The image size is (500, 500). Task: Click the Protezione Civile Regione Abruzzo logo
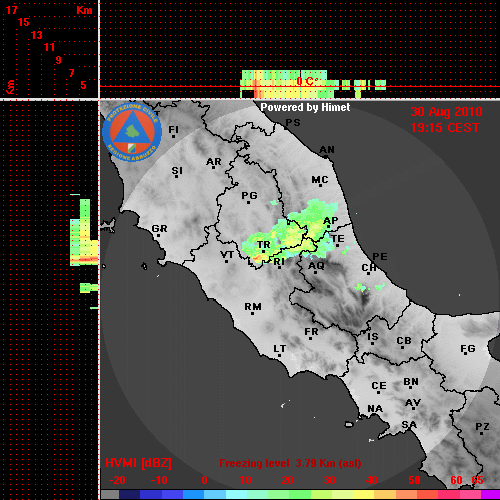[x=132, y=132]
